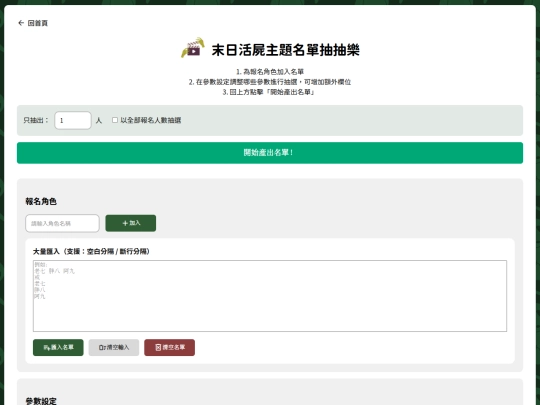540x405 pixels.
Task: Click the red 清空名單 button
Action: [x=169, y=347]
